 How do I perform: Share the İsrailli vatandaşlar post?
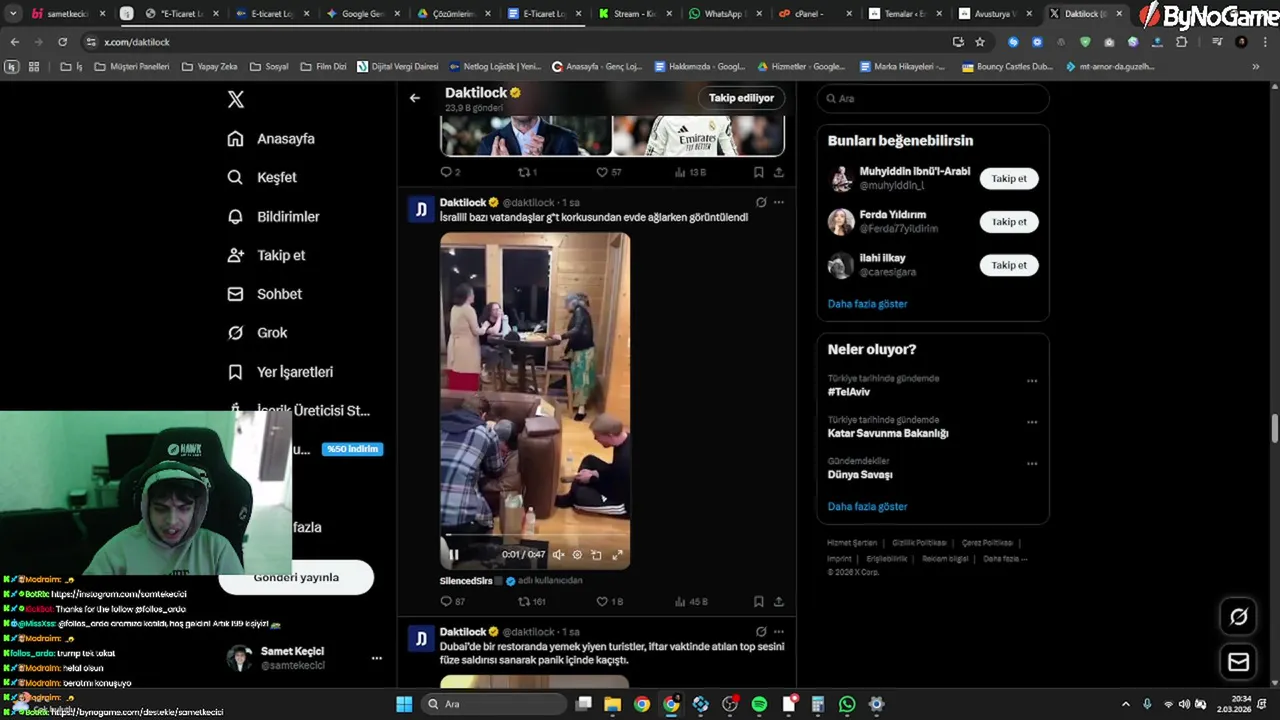tap(779, 602)
